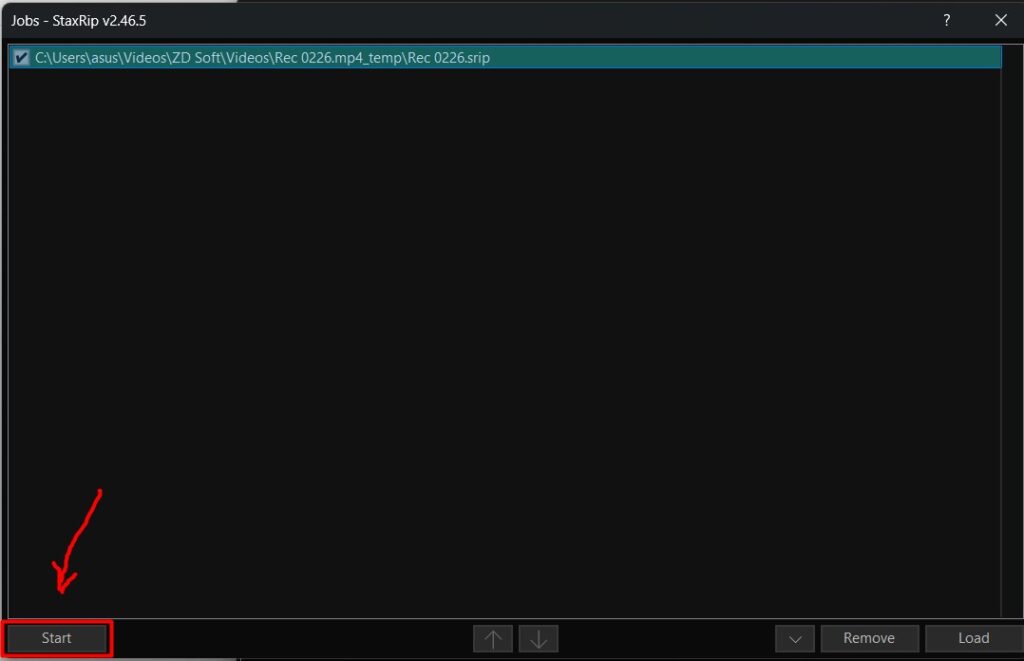Move the selected job down
This screenshot has width=1024, height=661.
tap(538, 638)
